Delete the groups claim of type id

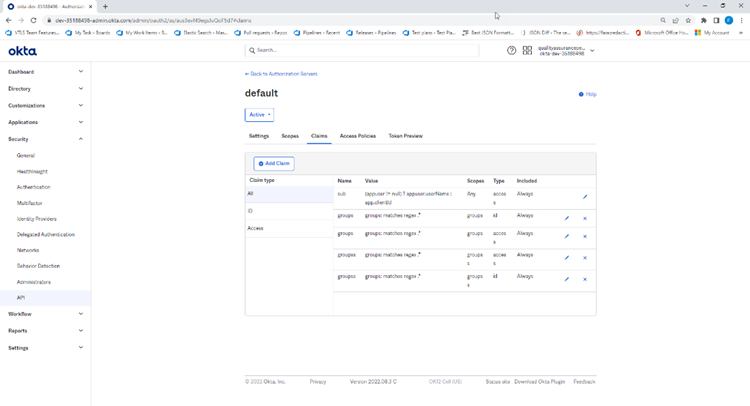point(585,219)
